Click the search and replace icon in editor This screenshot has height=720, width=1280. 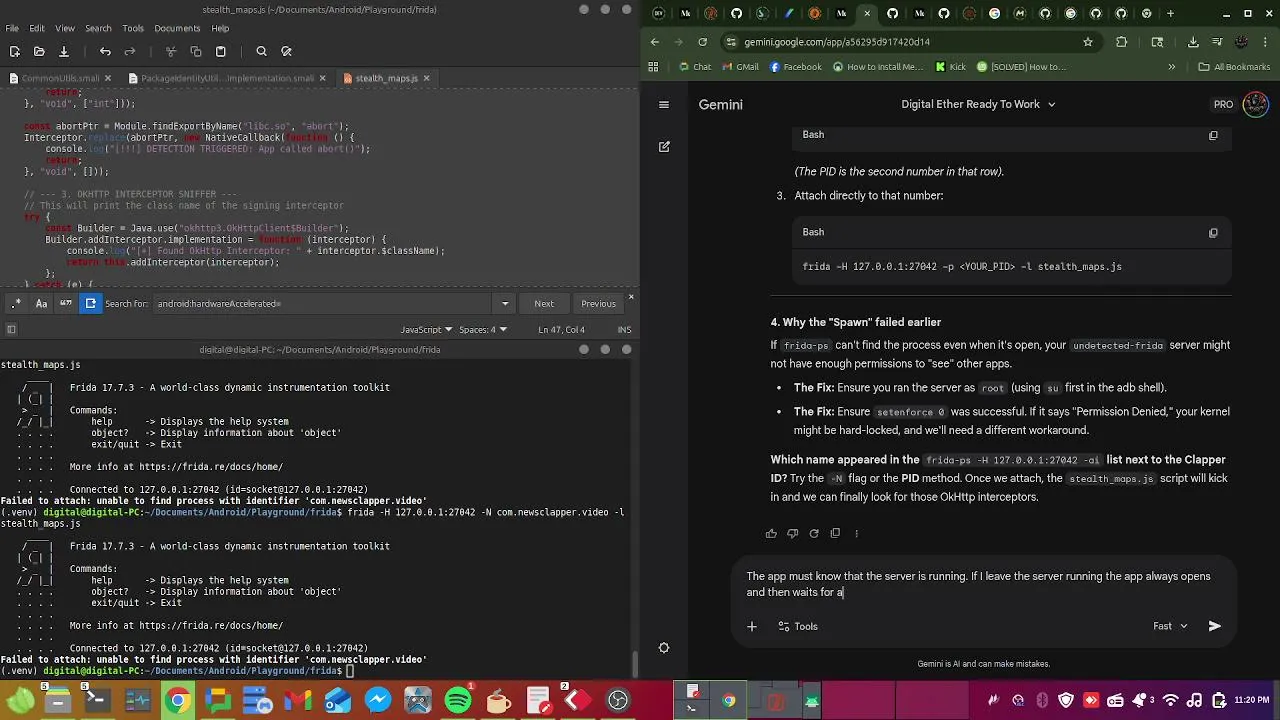point(286,51)
